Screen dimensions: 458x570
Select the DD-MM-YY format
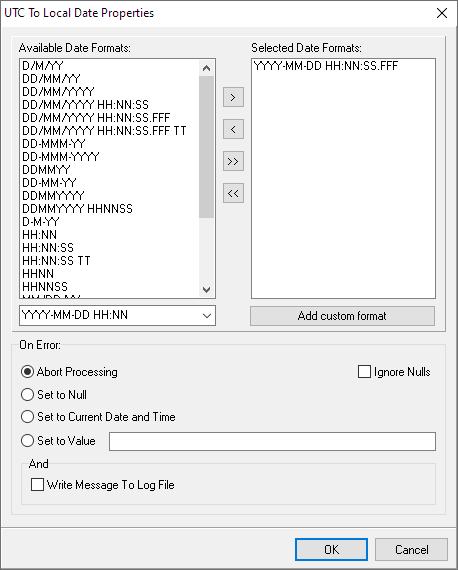point(49,182)
